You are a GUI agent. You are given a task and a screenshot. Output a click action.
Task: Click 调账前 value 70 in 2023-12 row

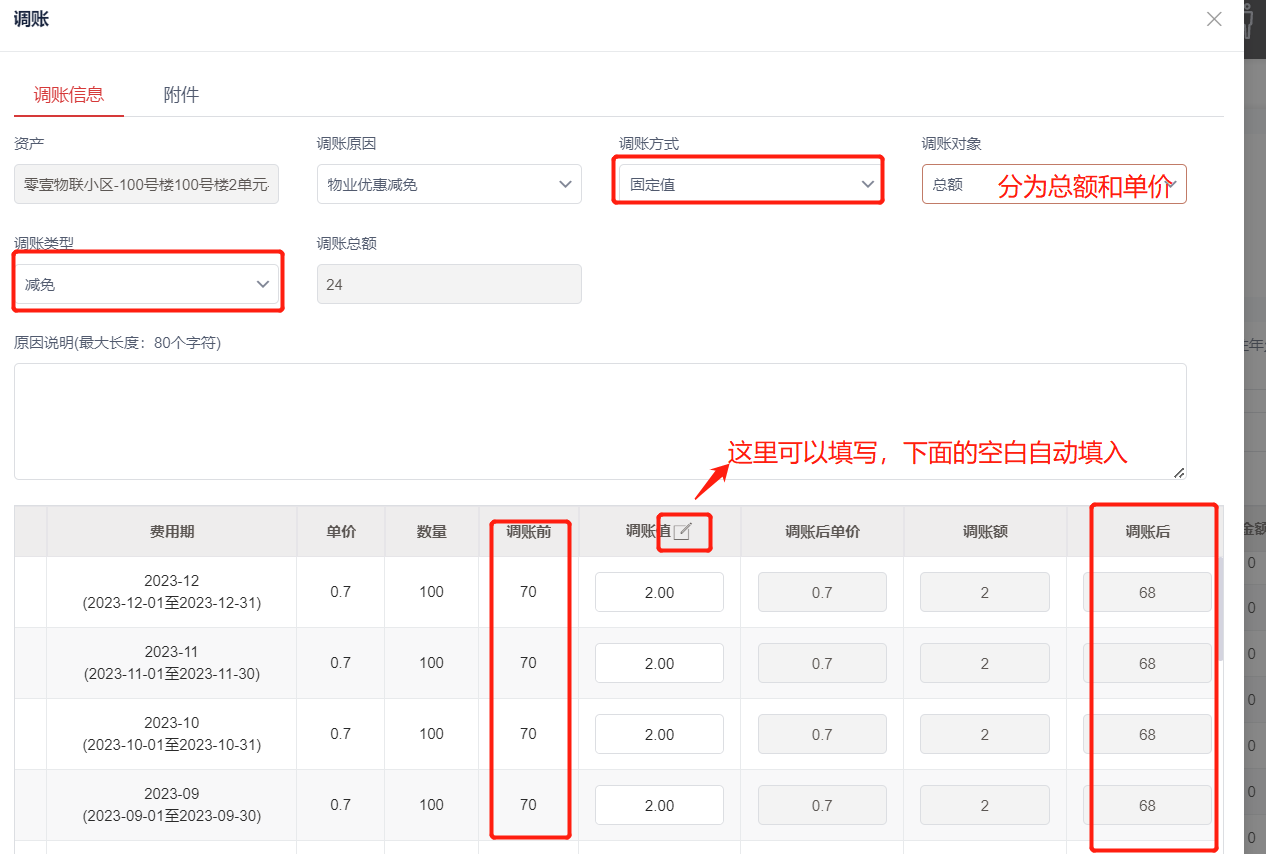click(x=528, y=592)
